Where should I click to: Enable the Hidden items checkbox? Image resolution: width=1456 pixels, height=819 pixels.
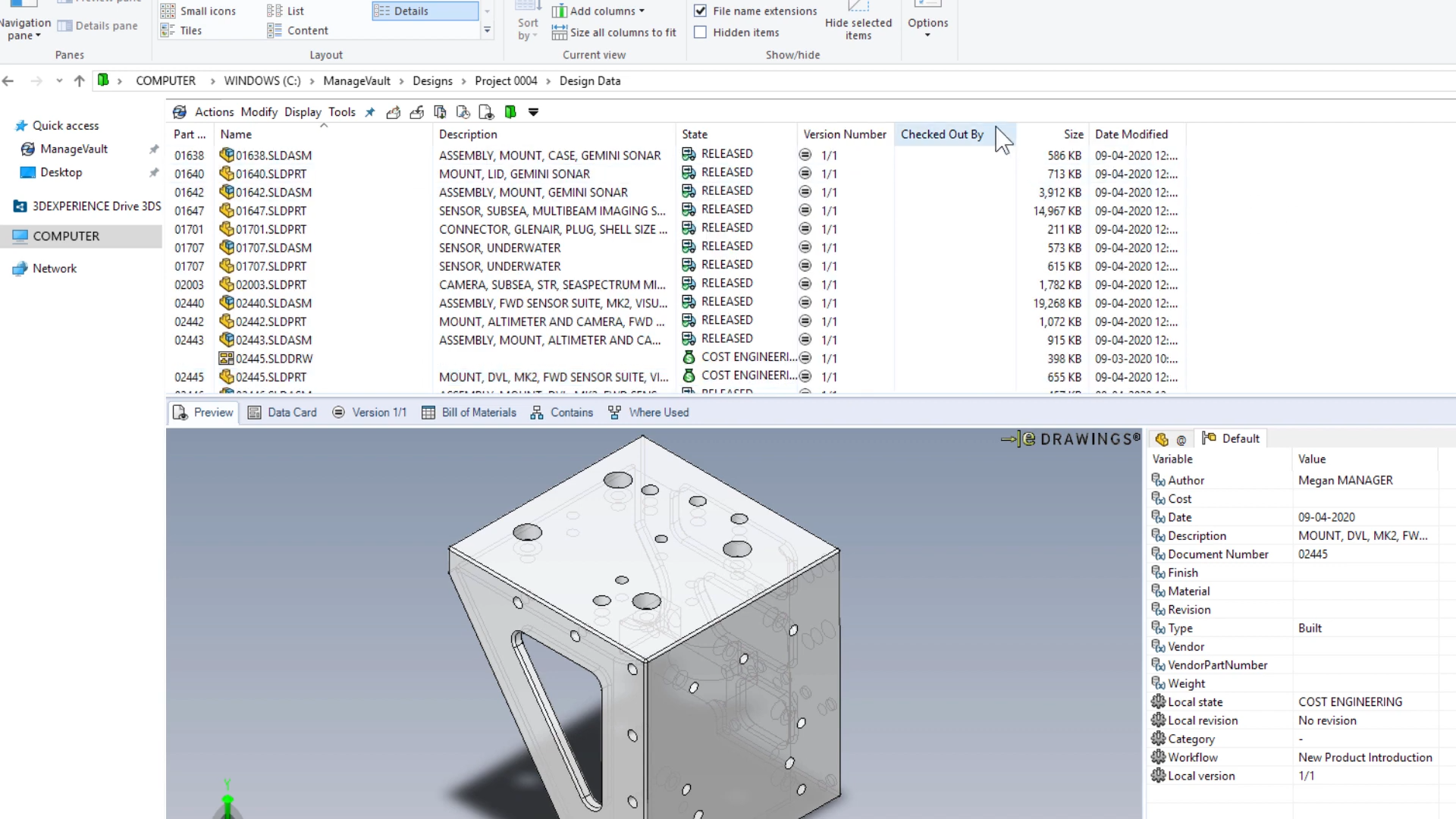click(x=701, y=33)
